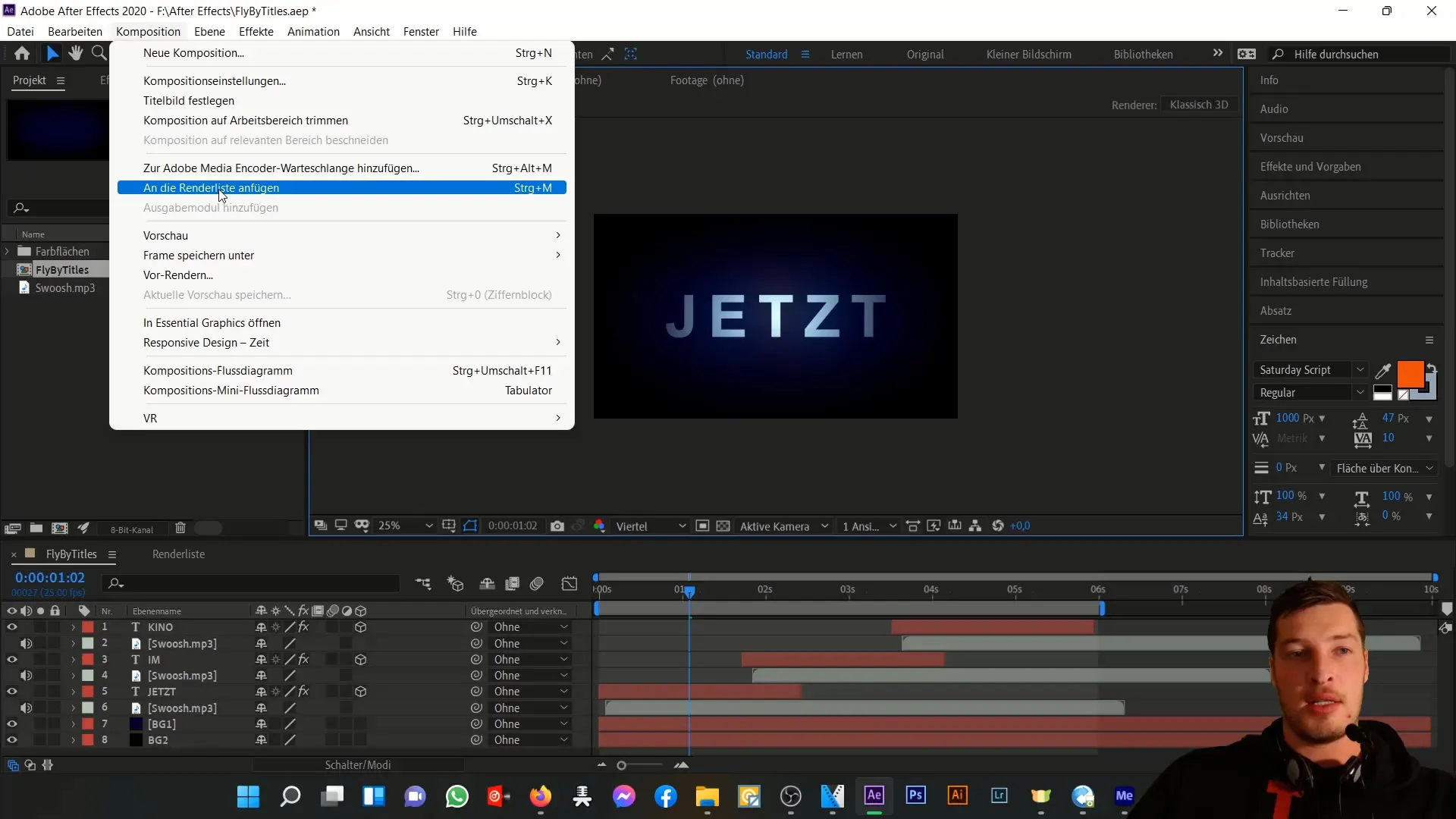Open Photoshop from the taskbar
1456x819 pixels.
click(x=916, y=795)
